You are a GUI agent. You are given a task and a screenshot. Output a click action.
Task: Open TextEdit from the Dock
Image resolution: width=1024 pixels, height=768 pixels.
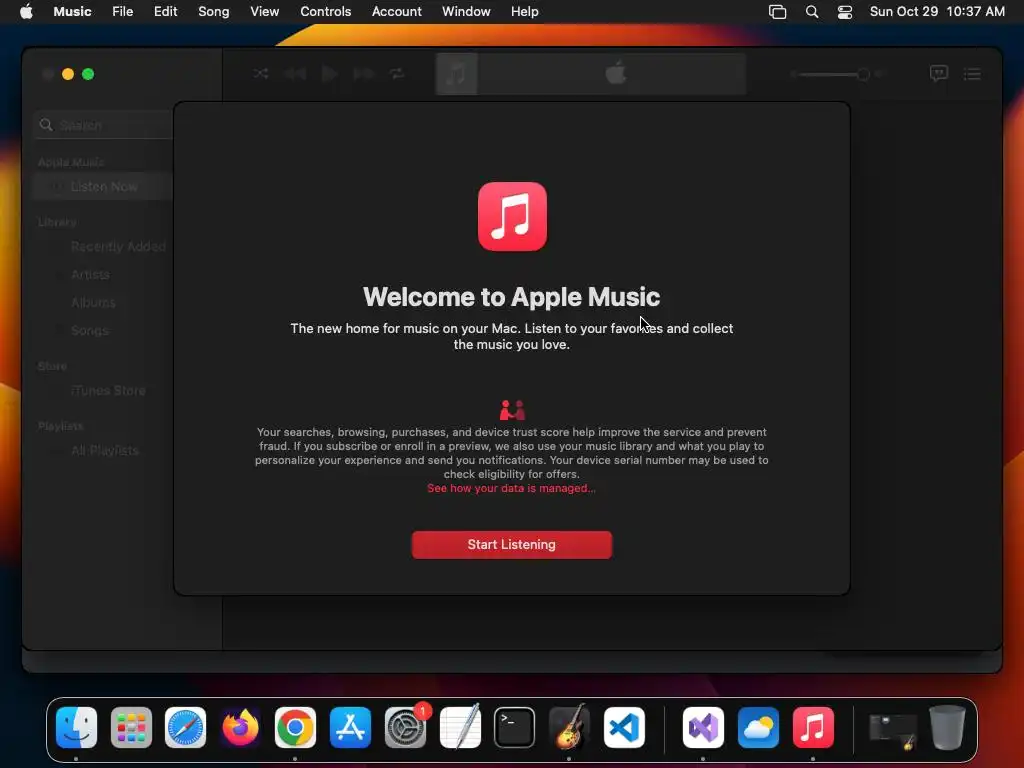(x=460, y=727)
